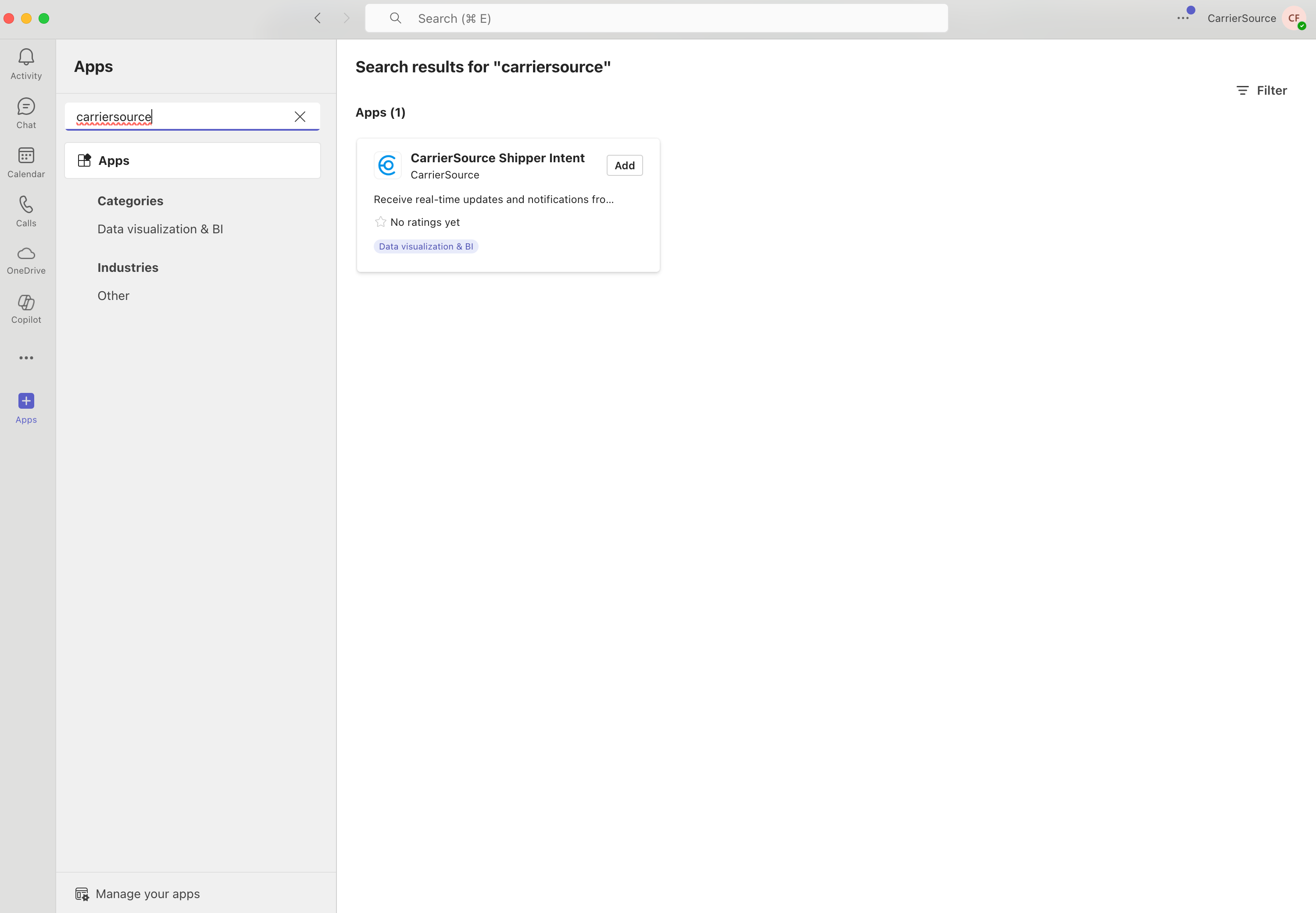Open Settings and more ellipsis menu
Image resolution: width=1316 pixels, height=913 pixels.
coord(1183,18)
